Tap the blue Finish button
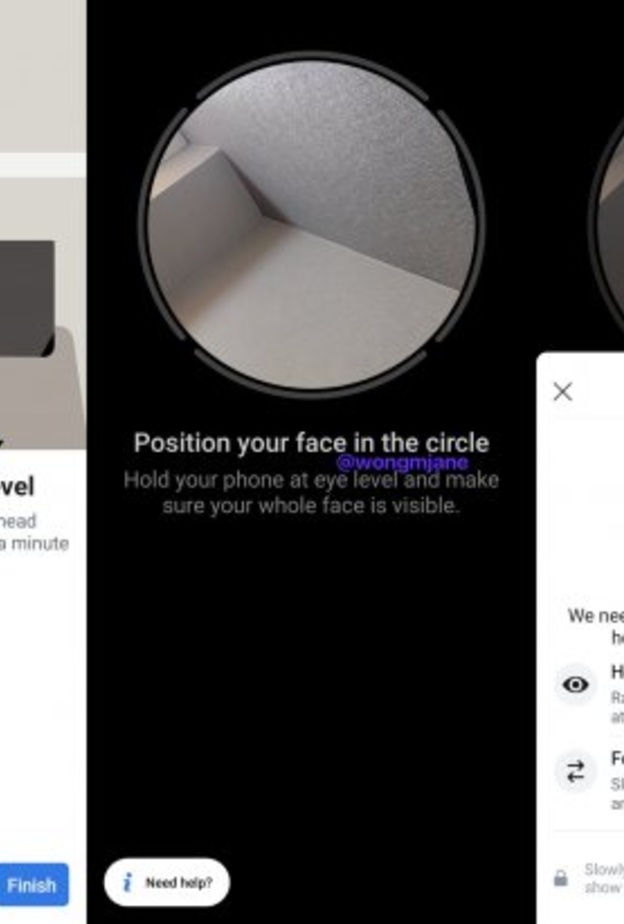The height and width of the screenshot is (924, 624). coord(34,884)
